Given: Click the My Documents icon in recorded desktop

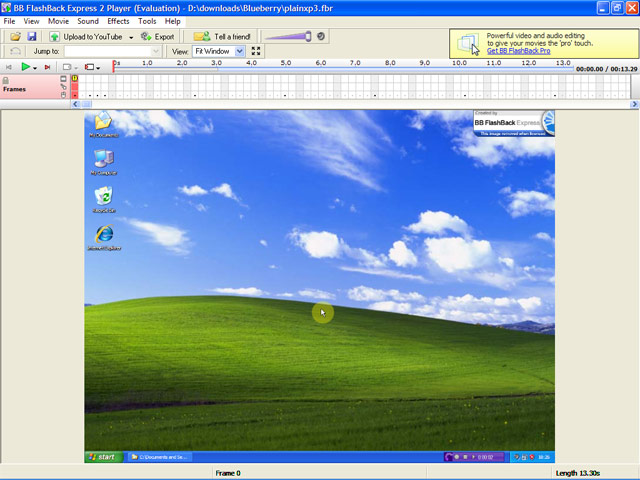Looking at the screenshot, I should coord(104,124).
